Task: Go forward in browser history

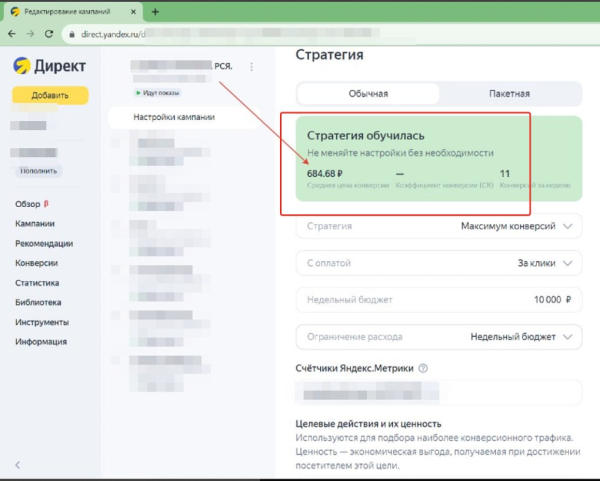Action: pos(30,34)
